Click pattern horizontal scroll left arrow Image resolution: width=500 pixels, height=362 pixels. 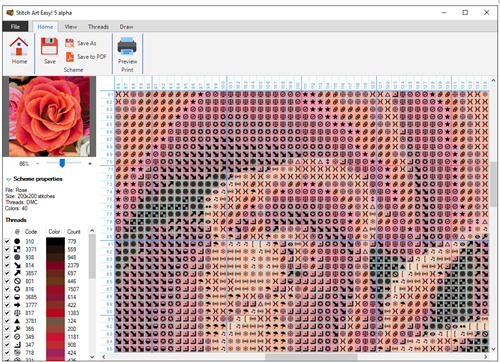[104, 357]
